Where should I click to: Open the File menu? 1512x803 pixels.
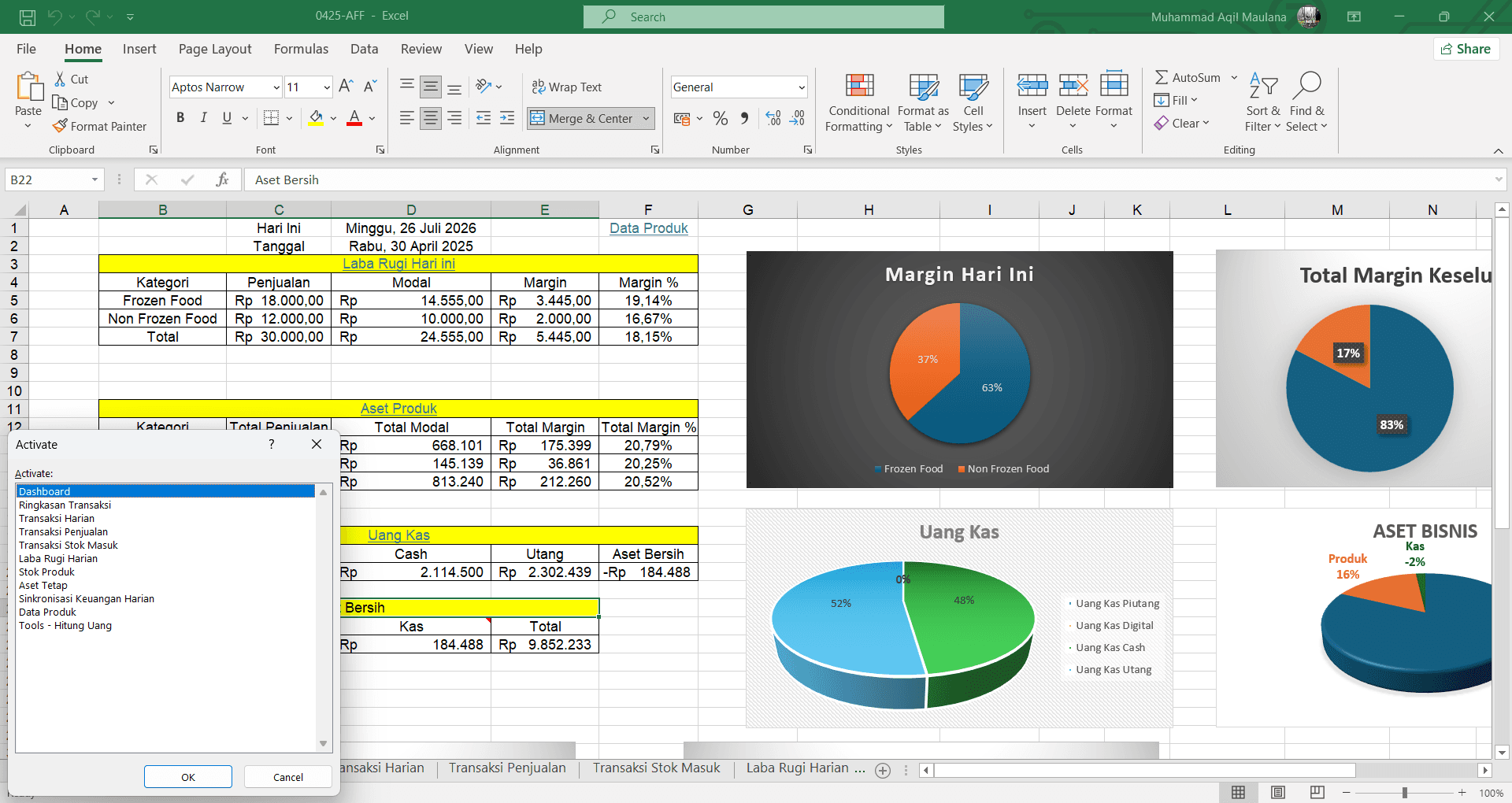click(26, 49)
